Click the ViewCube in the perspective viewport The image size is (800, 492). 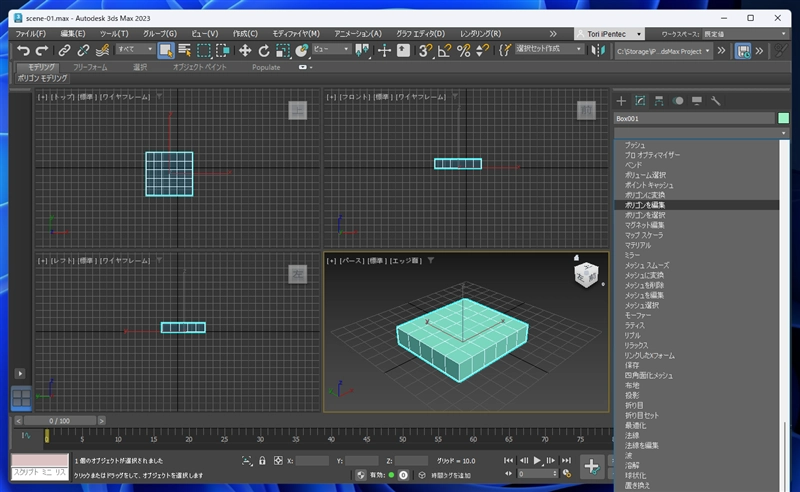[586, 274]
